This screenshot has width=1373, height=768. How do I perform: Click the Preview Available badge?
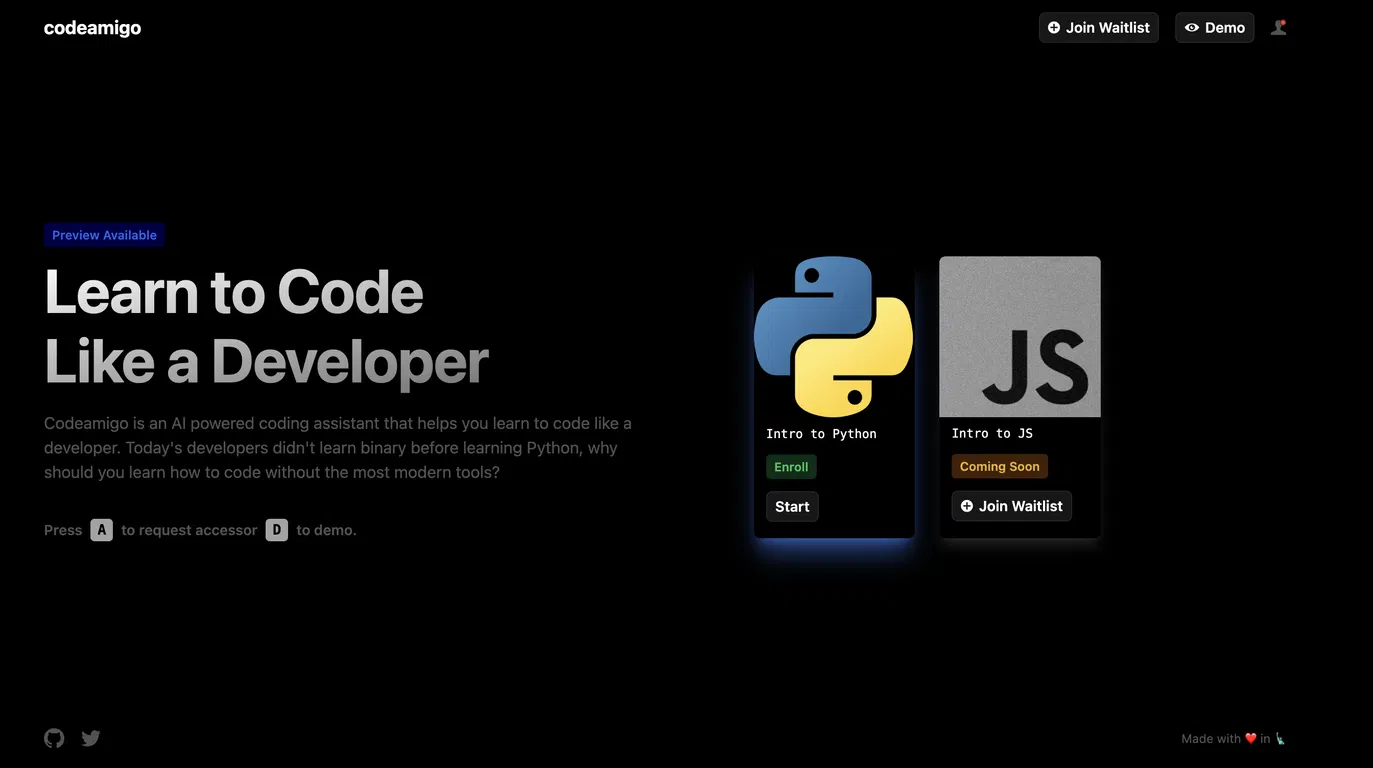coord(104,235)
